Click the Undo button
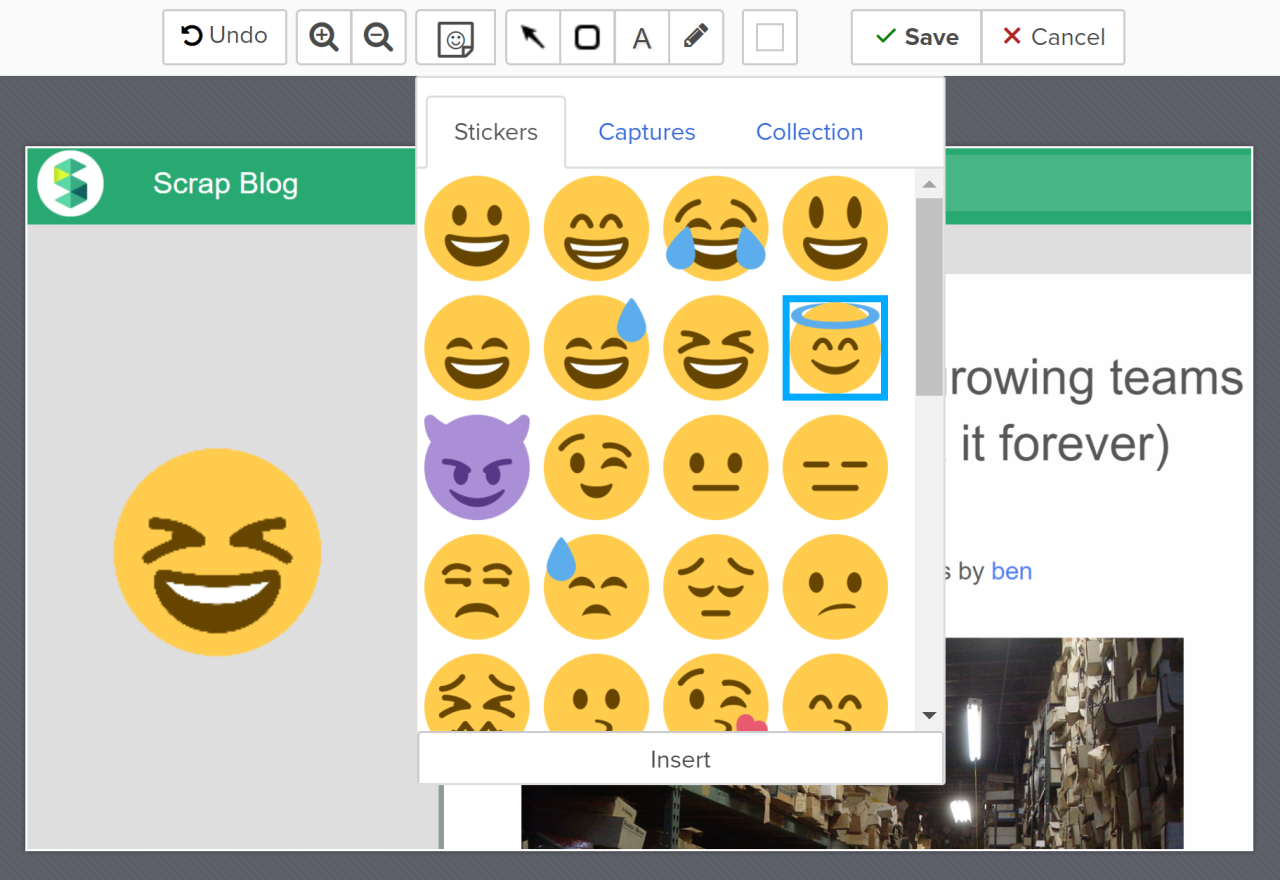This screenshot has width=1280, height=880. [x=224, y=37]
